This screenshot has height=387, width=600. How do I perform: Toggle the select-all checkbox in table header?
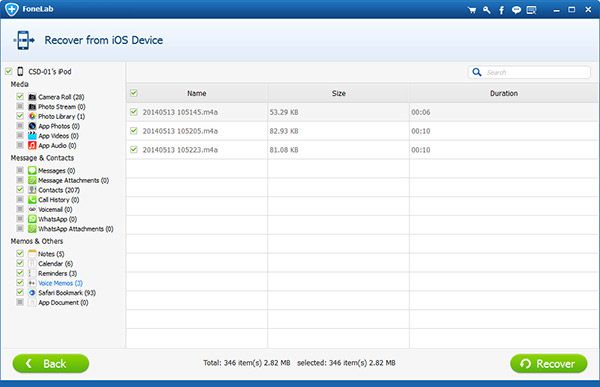[134, 93]
